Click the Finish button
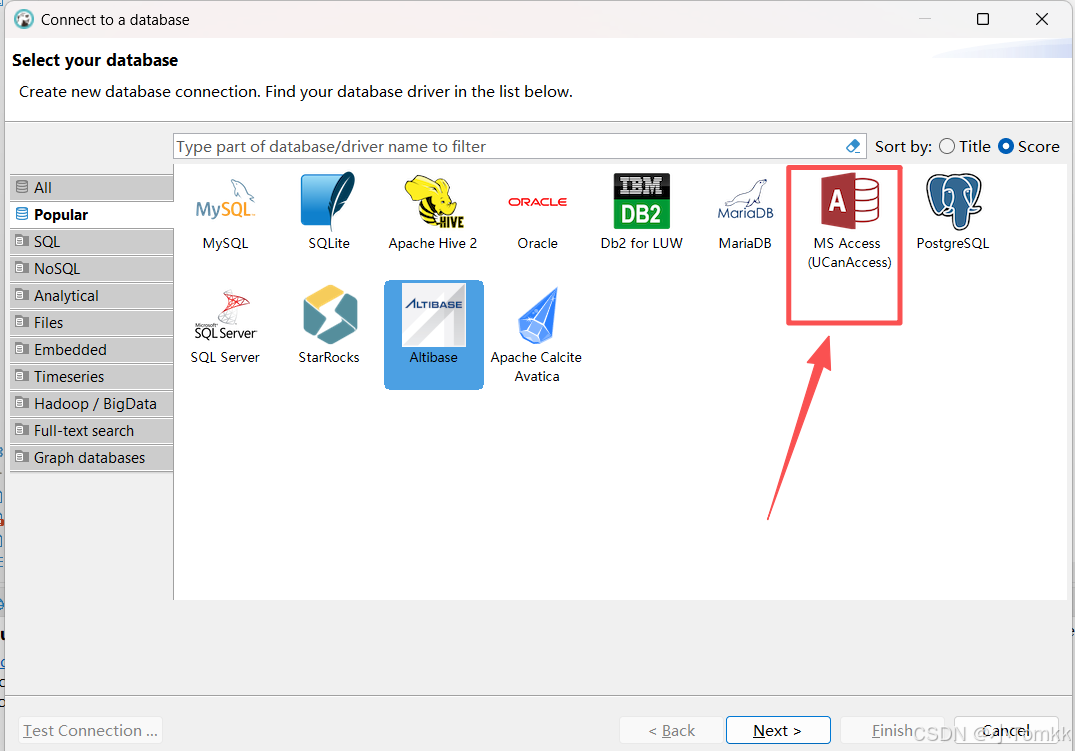 (892, 730)
